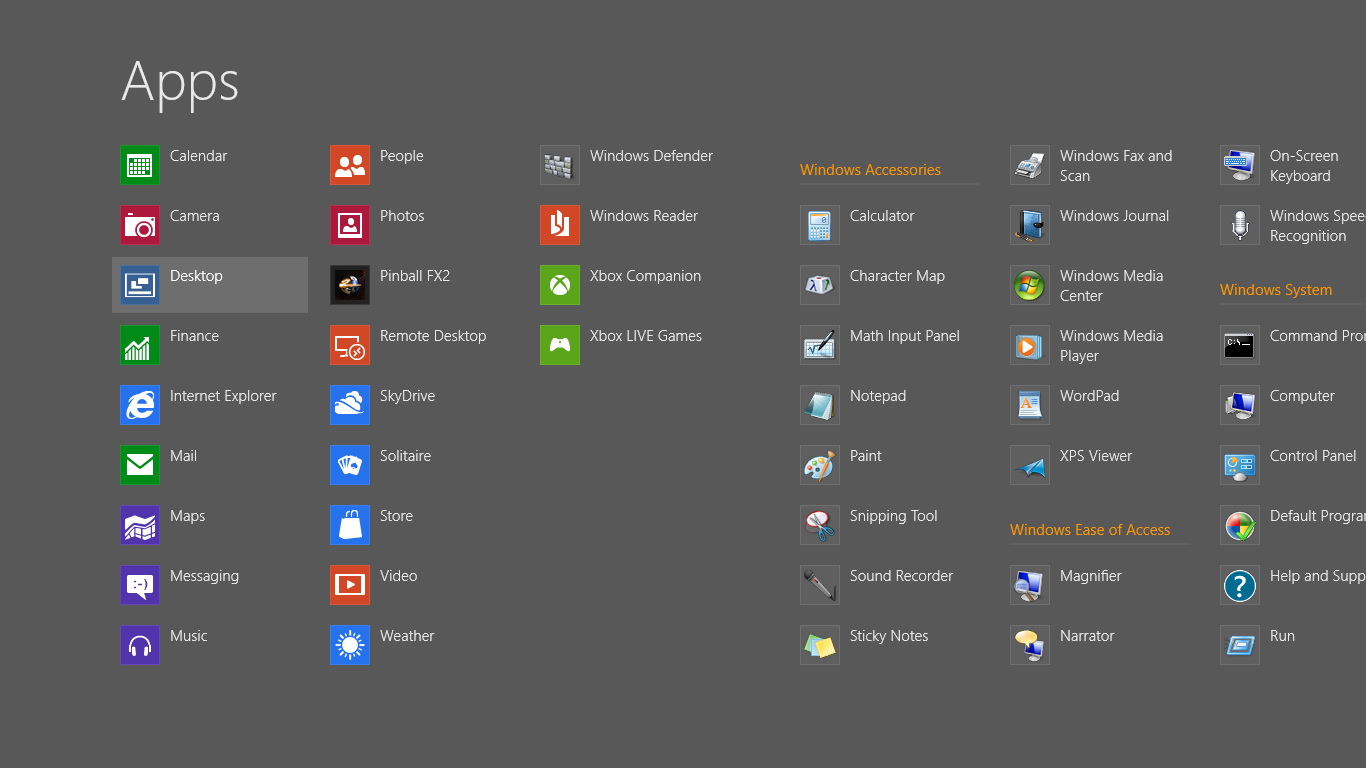
Task: Click the Windows Ease of Access header
Action: pos(1090,530)
